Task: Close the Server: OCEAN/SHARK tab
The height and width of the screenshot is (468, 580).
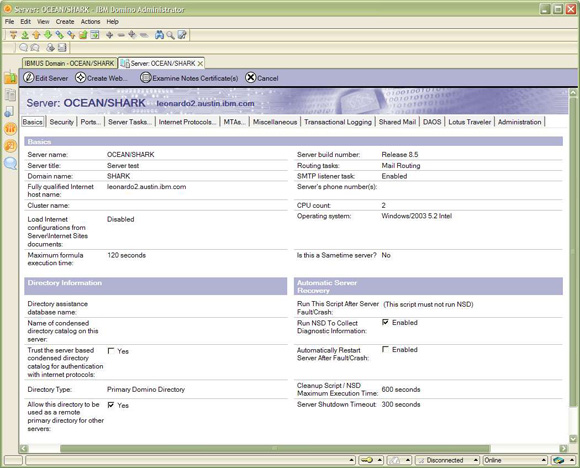Action: (x=200, y=64)
